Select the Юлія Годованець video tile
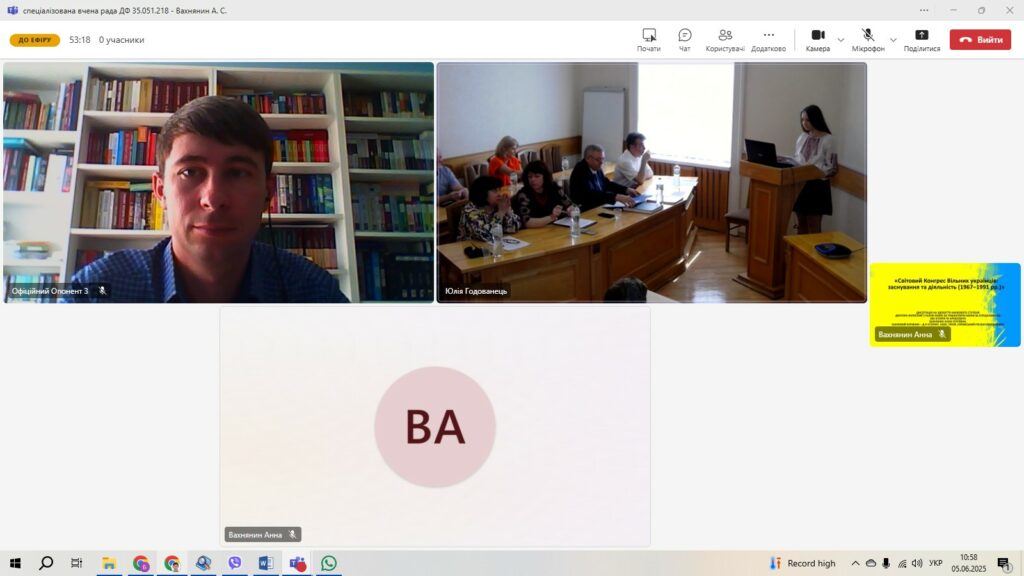 click(x=651, y=182)
